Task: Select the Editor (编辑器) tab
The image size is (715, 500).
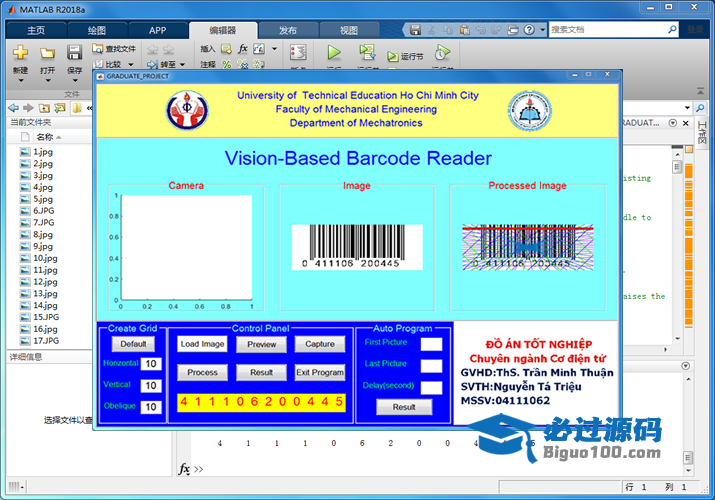Action: pyautogui.click(x=223, y=31)
